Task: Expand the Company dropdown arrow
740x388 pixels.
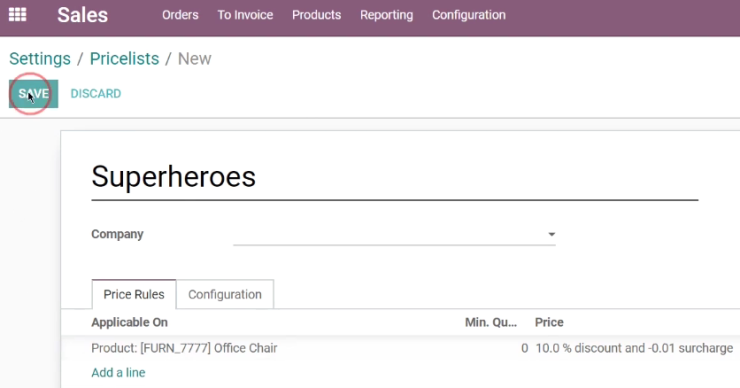Action: (x=551, y=234)
